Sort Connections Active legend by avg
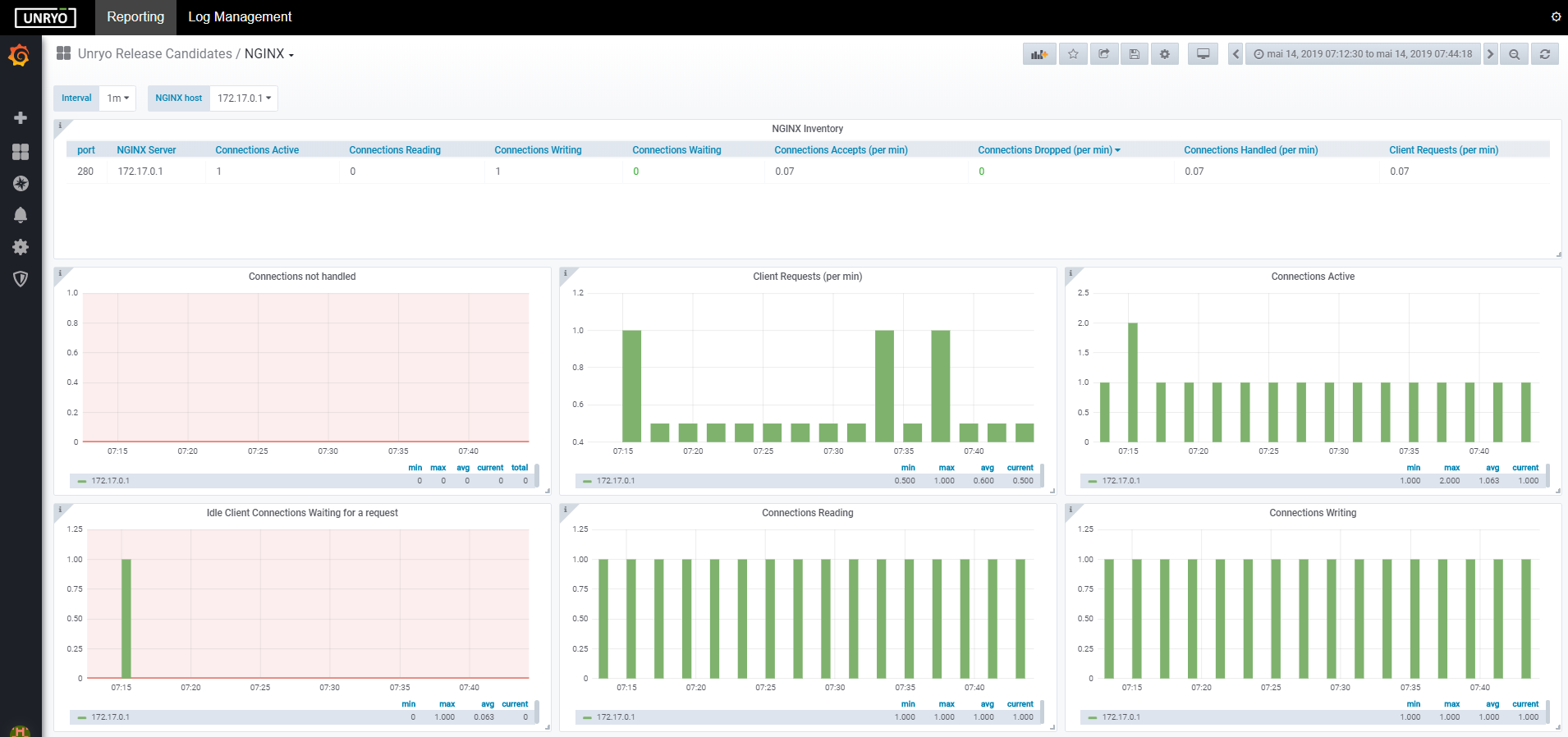The height and width of the screenshot is (737, 1568). click(x=1492, y=468)
